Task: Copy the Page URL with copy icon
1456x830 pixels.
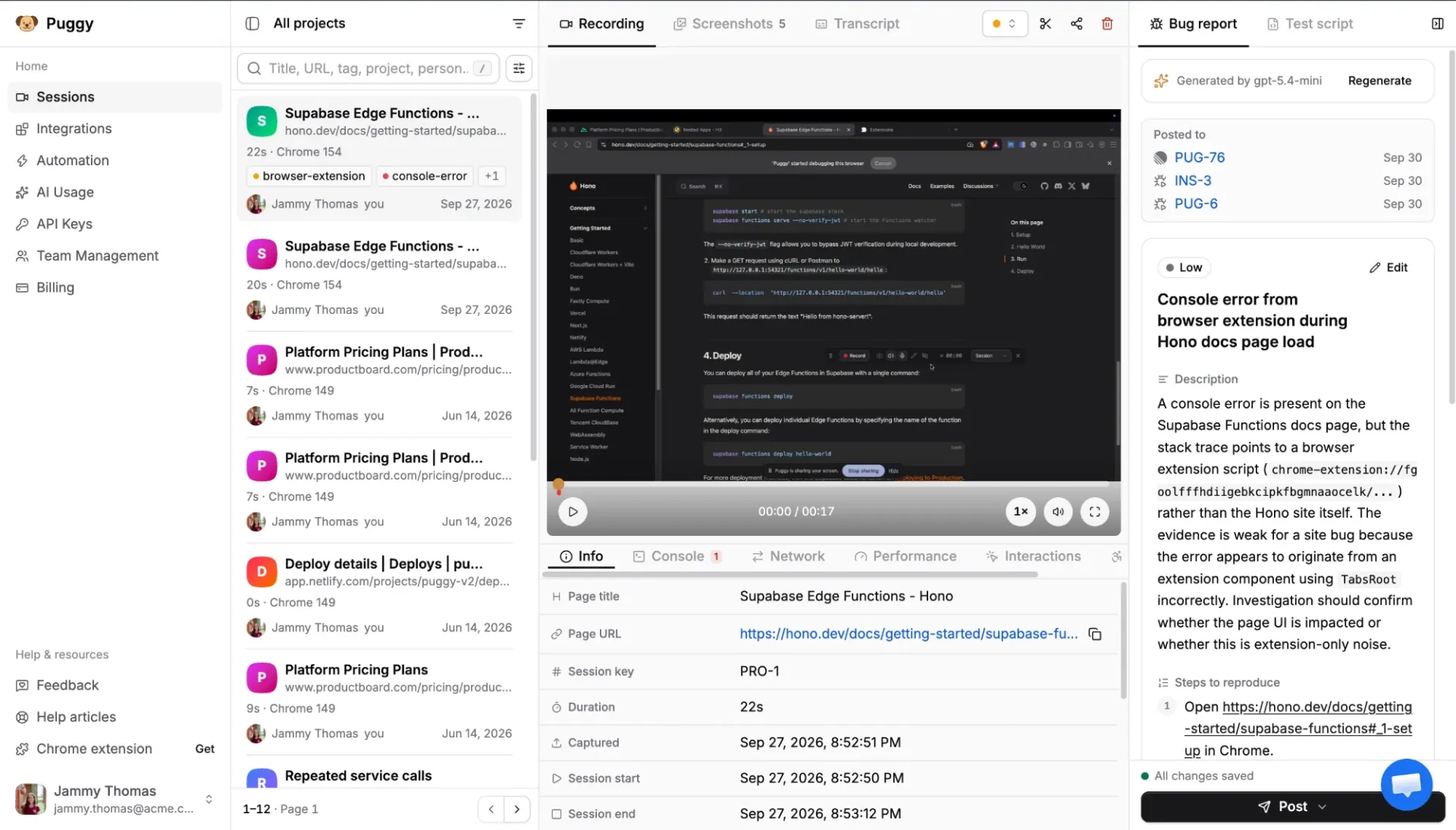Action: 1095,634
